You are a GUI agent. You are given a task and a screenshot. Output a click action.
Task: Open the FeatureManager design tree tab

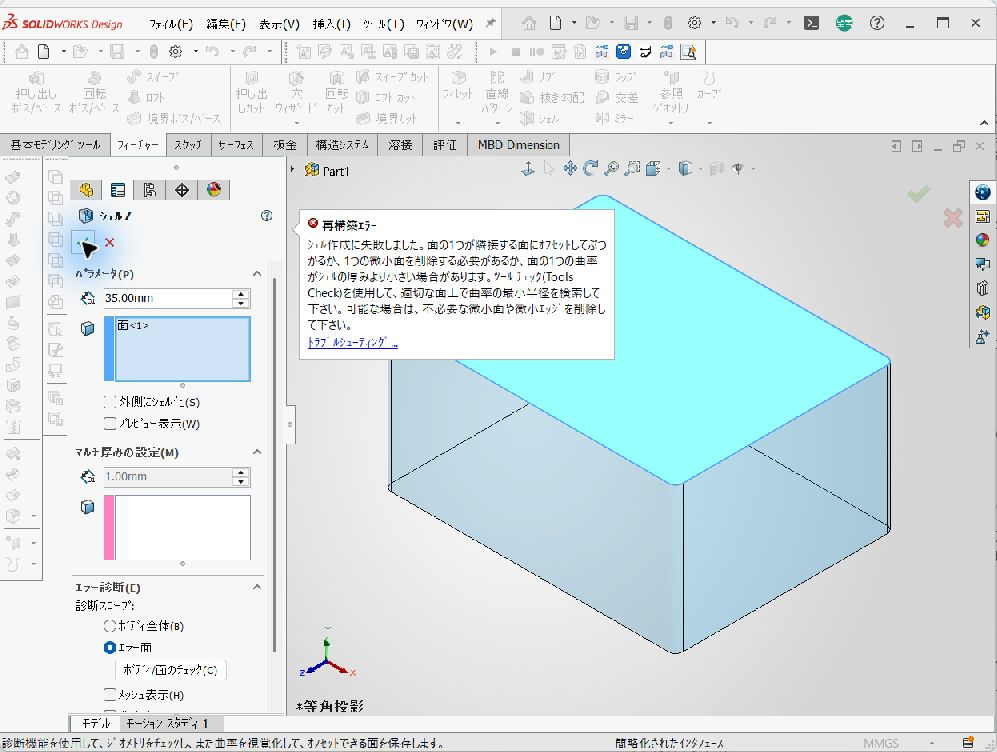86,190
